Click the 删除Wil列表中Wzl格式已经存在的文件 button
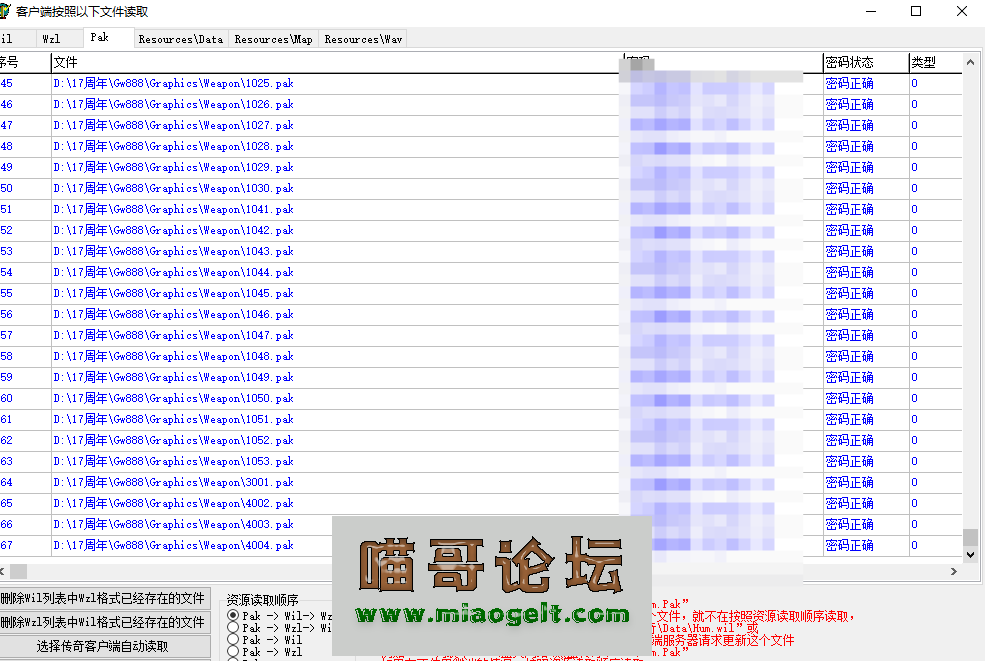 click(104, 596)
